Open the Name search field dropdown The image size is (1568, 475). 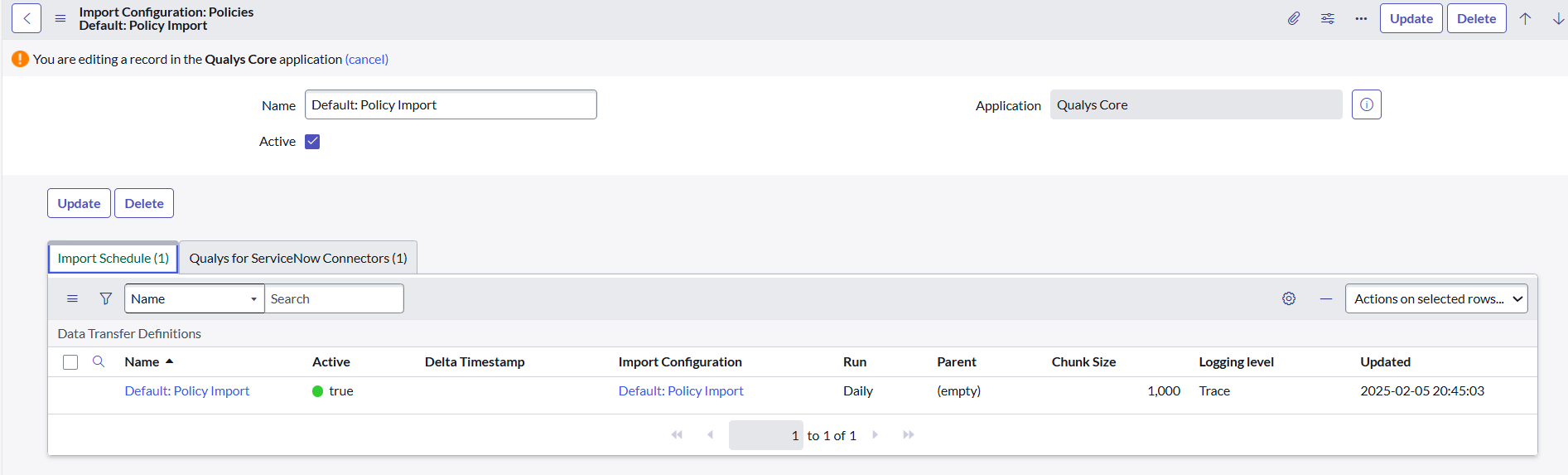194,298
